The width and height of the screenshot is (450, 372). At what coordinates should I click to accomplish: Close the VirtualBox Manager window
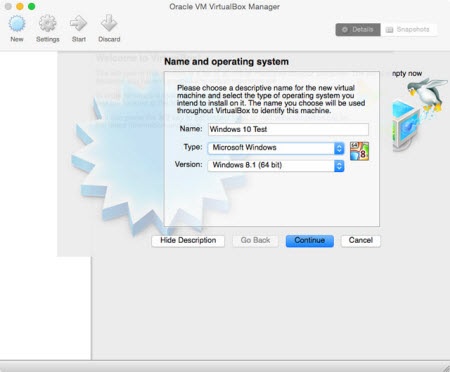[x=8, y=6]
